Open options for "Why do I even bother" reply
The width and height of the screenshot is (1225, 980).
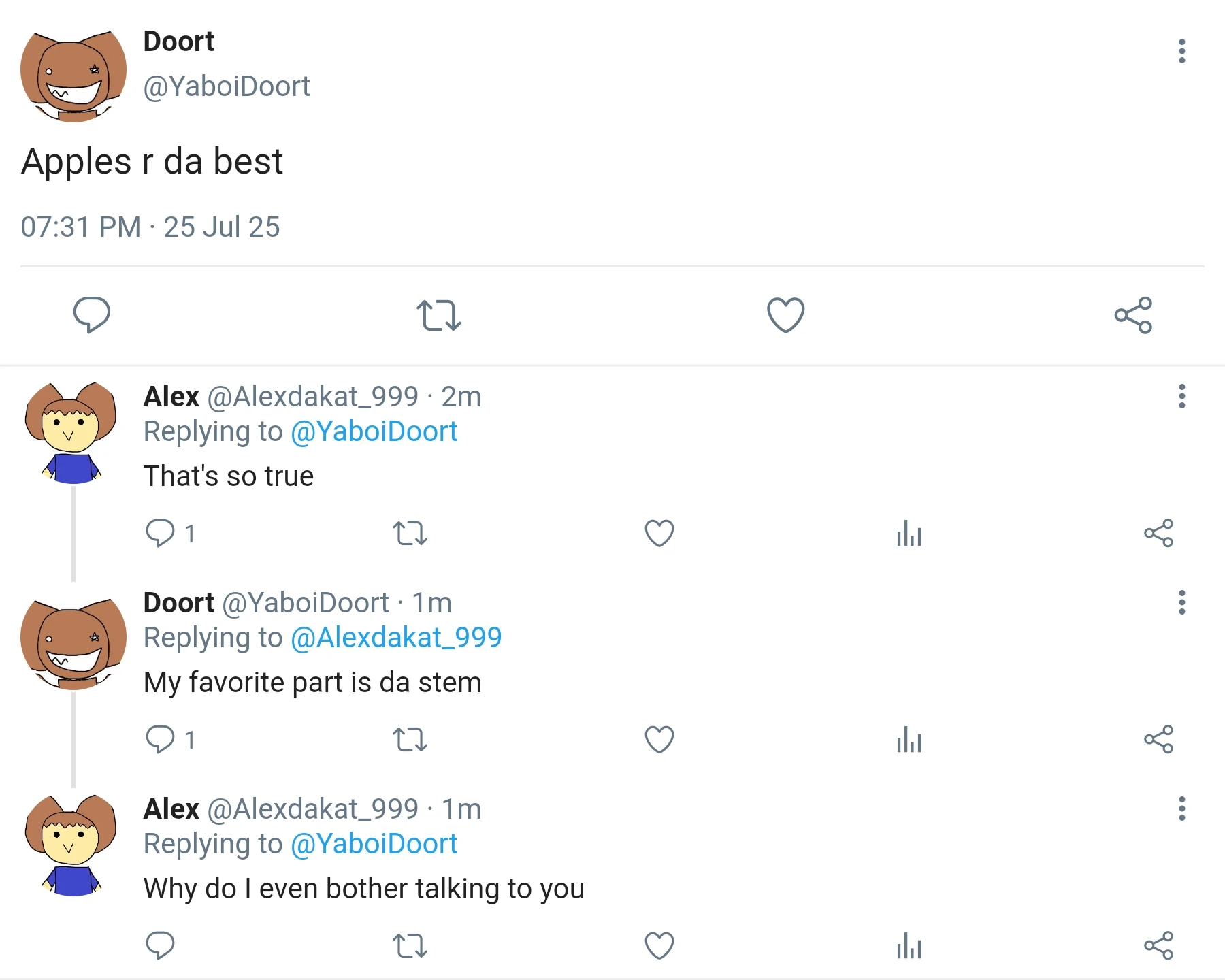click(x=1182, y=808)
